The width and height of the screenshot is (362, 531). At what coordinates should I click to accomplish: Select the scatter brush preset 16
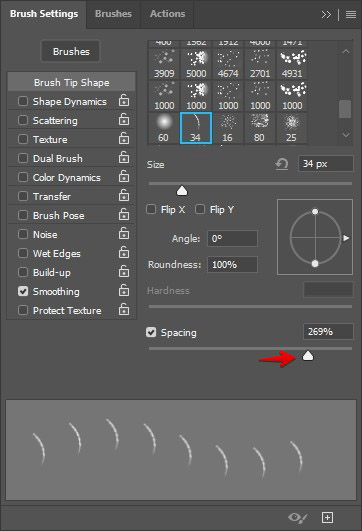point(228,128)
